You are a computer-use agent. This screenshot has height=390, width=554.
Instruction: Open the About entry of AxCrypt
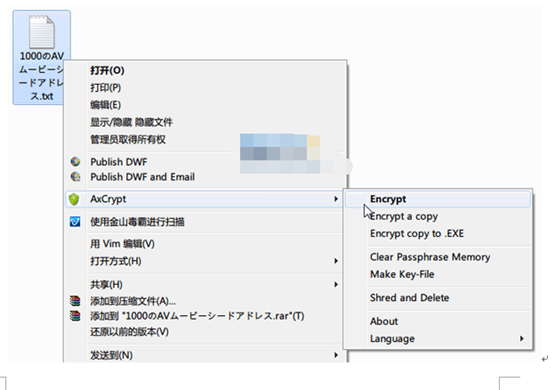pos(384,321)
